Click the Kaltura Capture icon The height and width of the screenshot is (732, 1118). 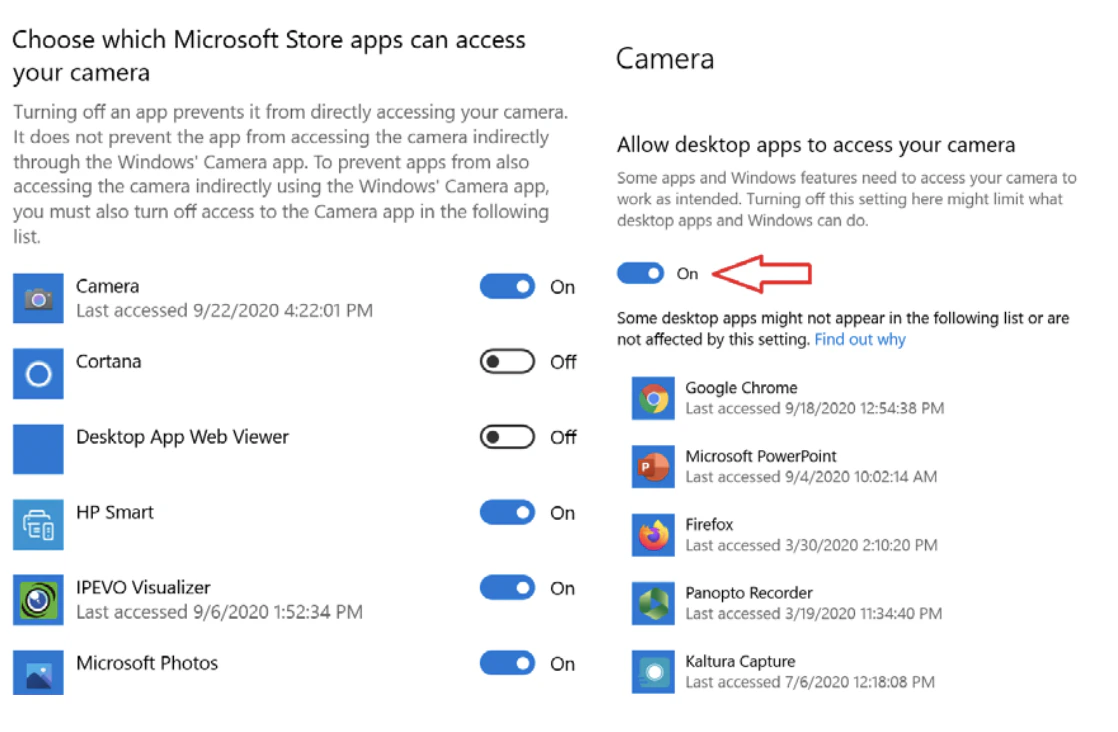click(653, 672)
